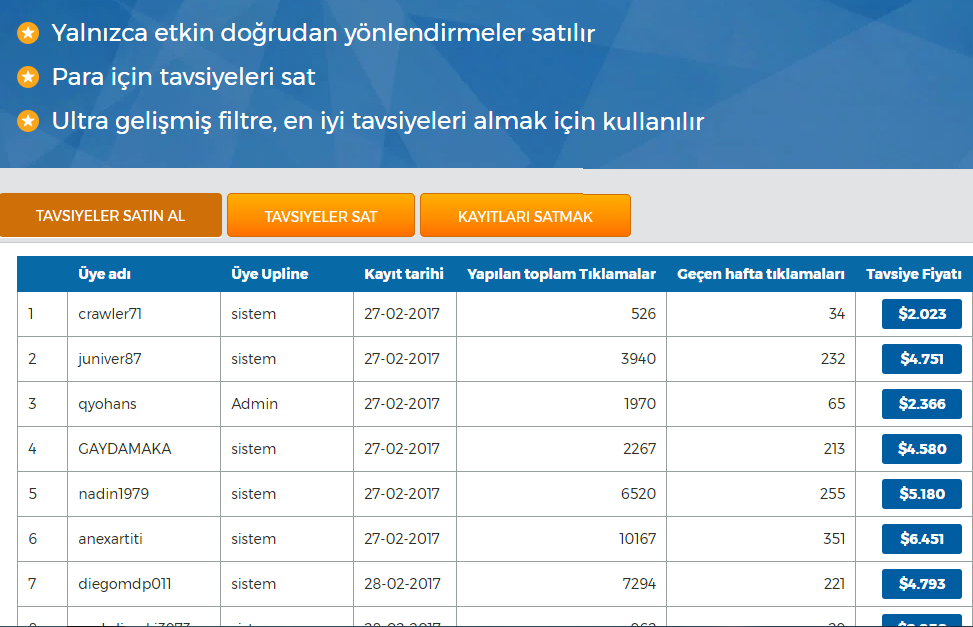Click the $2.366 price button
Screen dimensions: 973x627
(921, 404)
